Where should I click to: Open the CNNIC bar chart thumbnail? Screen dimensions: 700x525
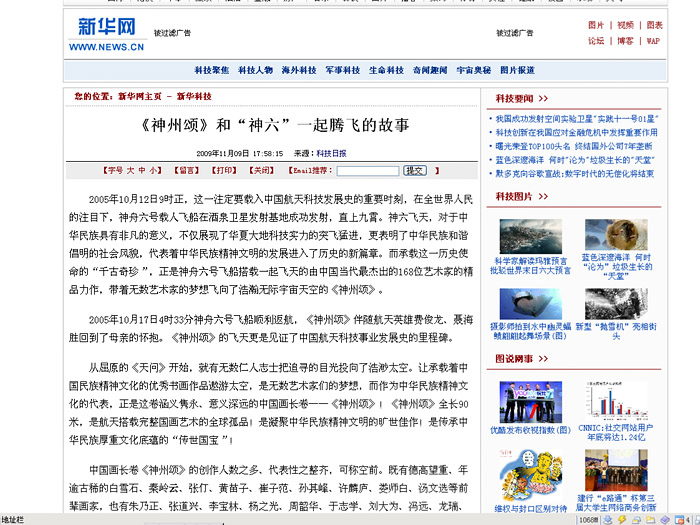[x=616, y=400]
